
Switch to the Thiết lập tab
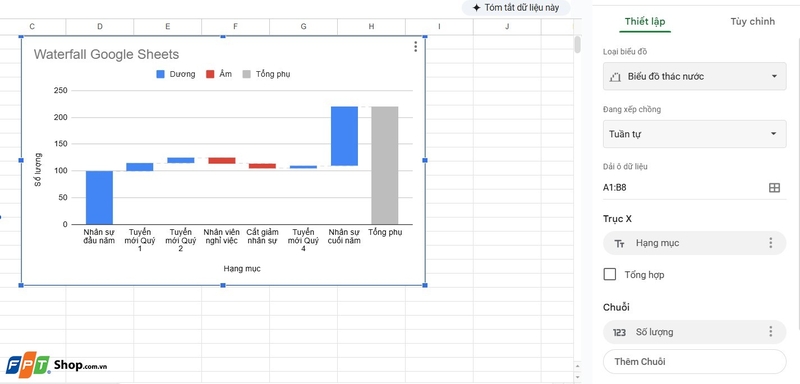point(645,21)
